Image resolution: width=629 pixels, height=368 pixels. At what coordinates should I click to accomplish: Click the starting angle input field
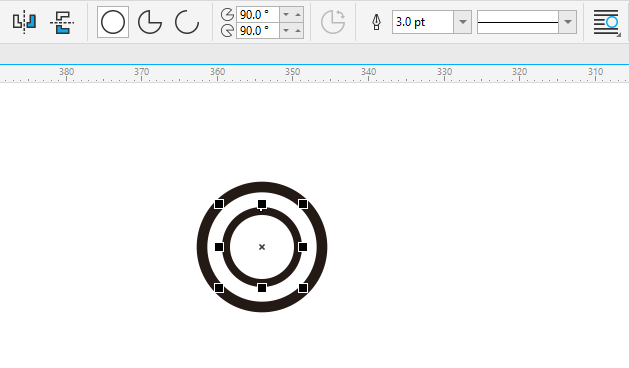point(258,14)
